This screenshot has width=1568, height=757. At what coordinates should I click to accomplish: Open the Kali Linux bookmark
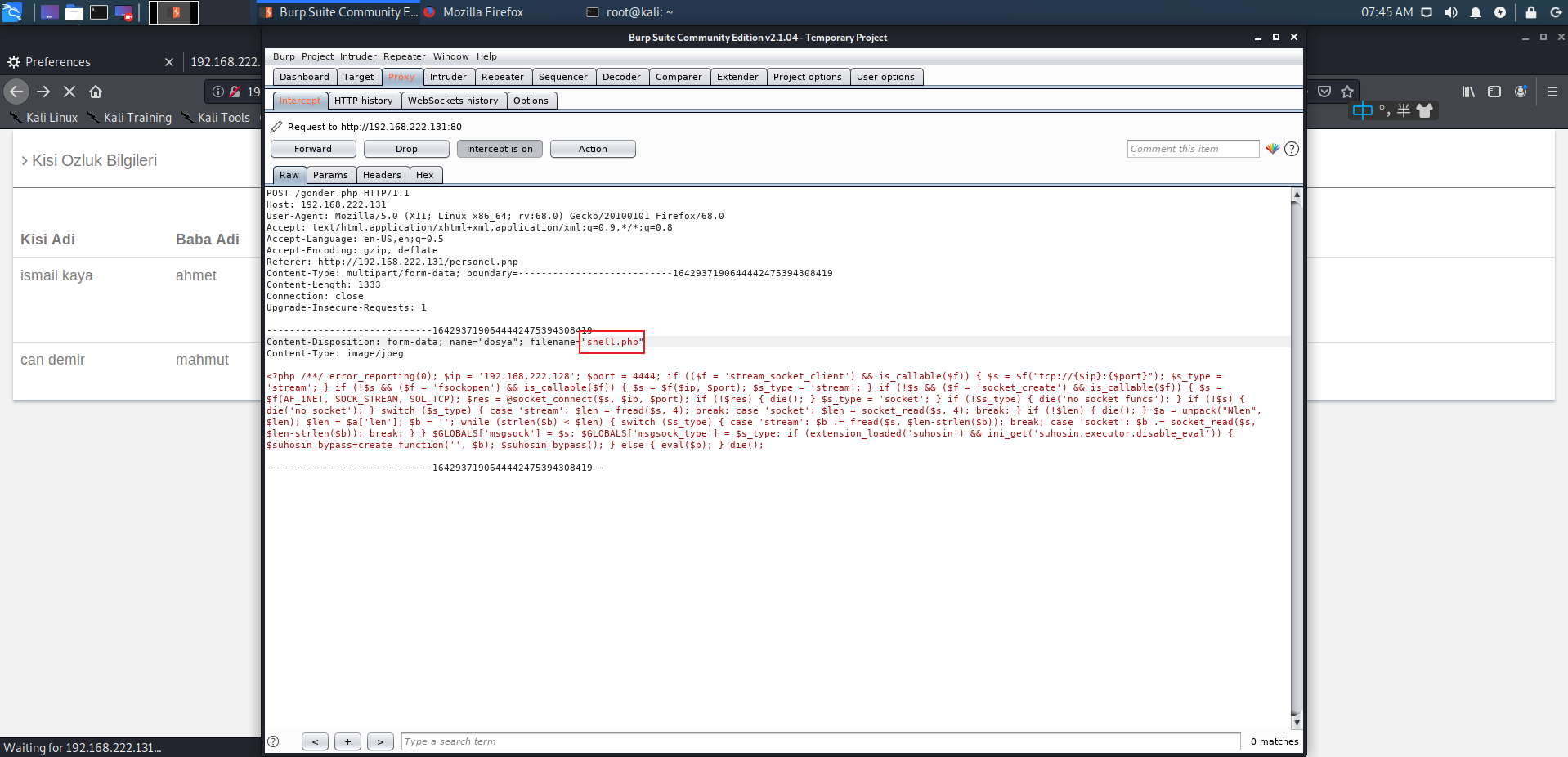click(x=44, y=118)
